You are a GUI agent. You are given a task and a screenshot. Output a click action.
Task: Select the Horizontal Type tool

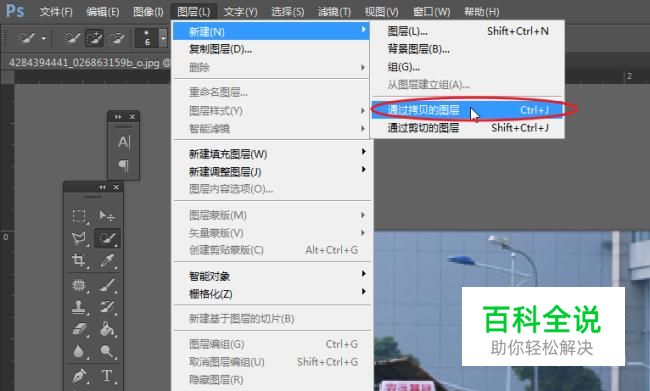pos(107,376)
